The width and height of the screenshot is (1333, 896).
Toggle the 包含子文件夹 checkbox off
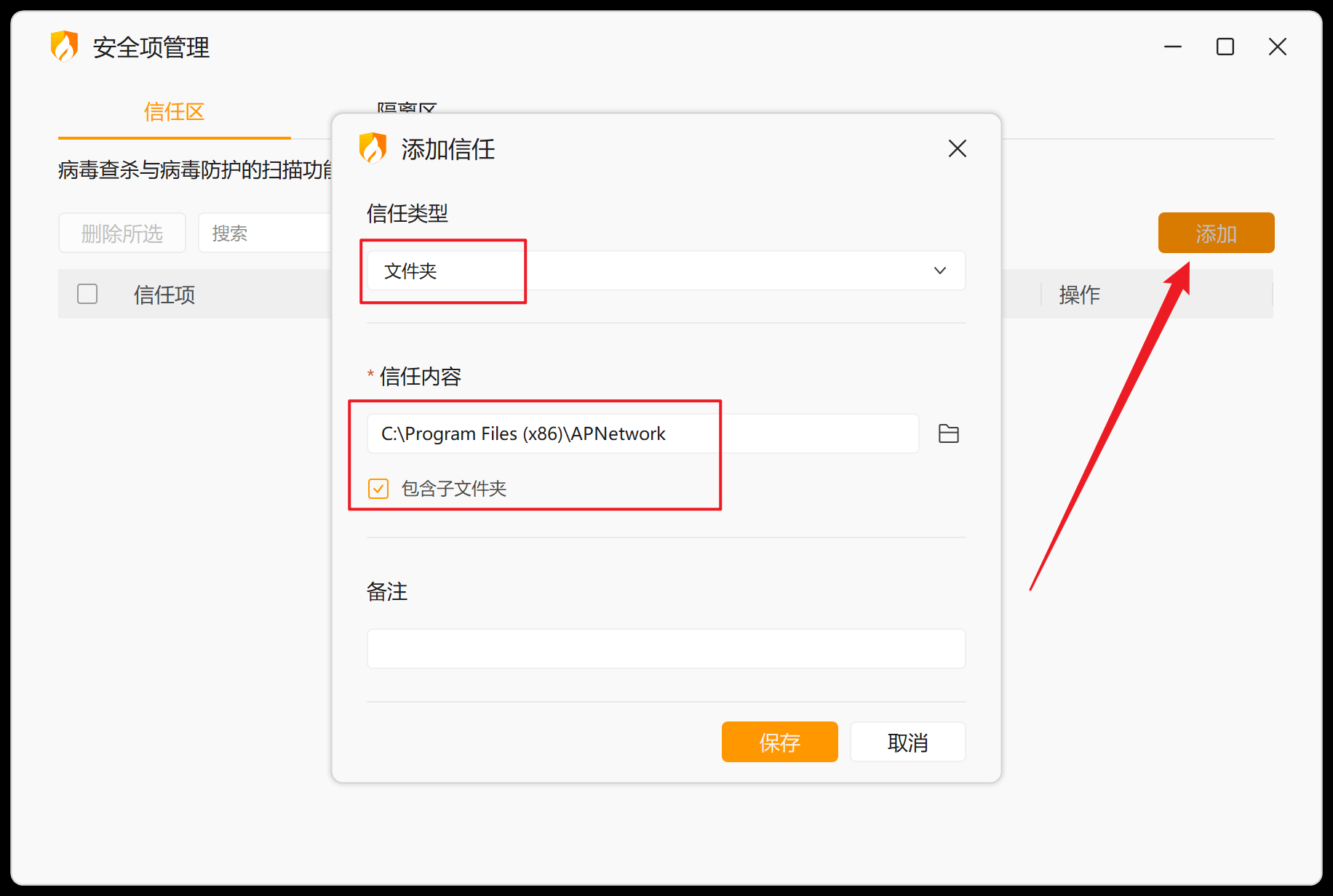point(378,488)
